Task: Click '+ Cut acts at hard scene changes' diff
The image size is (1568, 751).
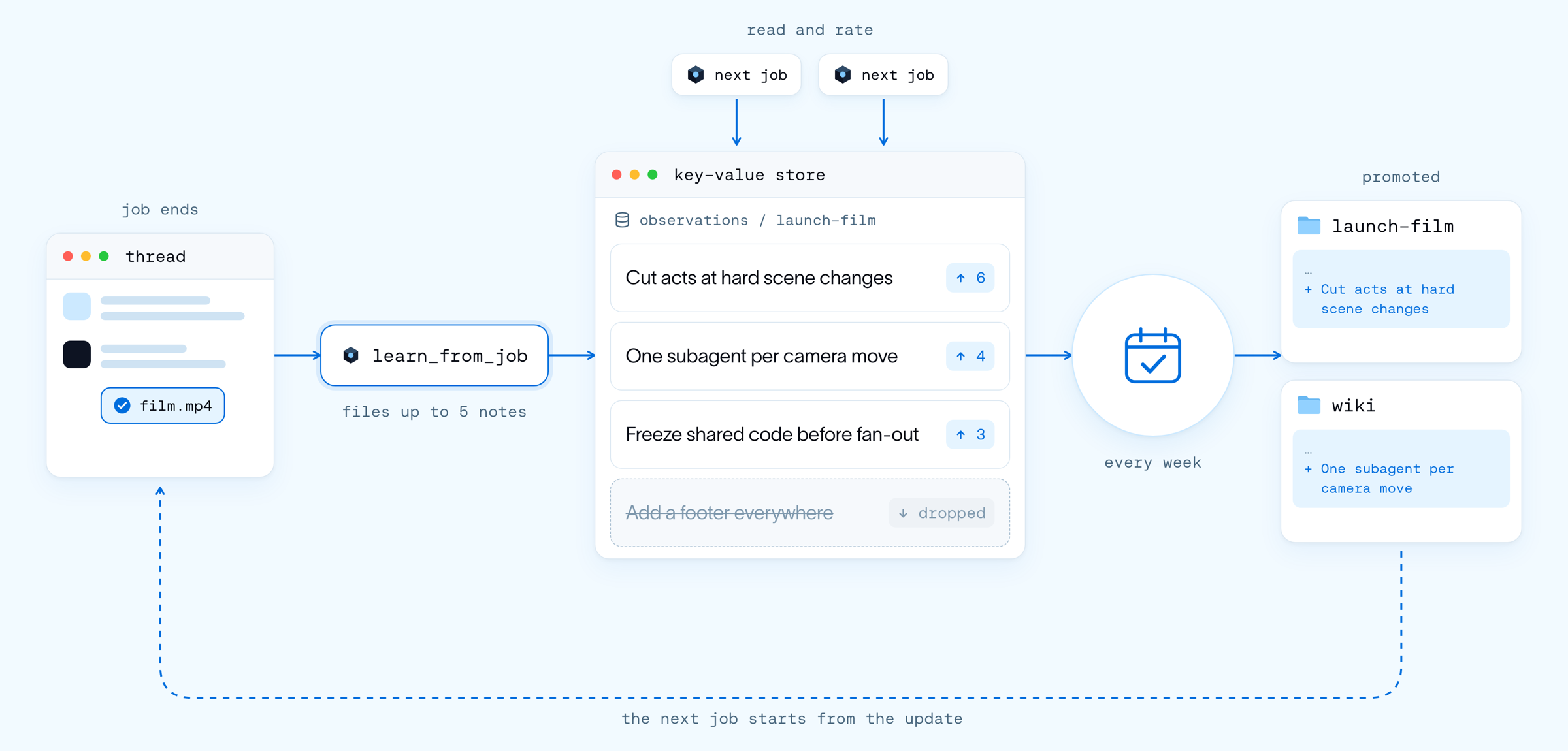Action: pyautogui.click(x=1379, y=298)
